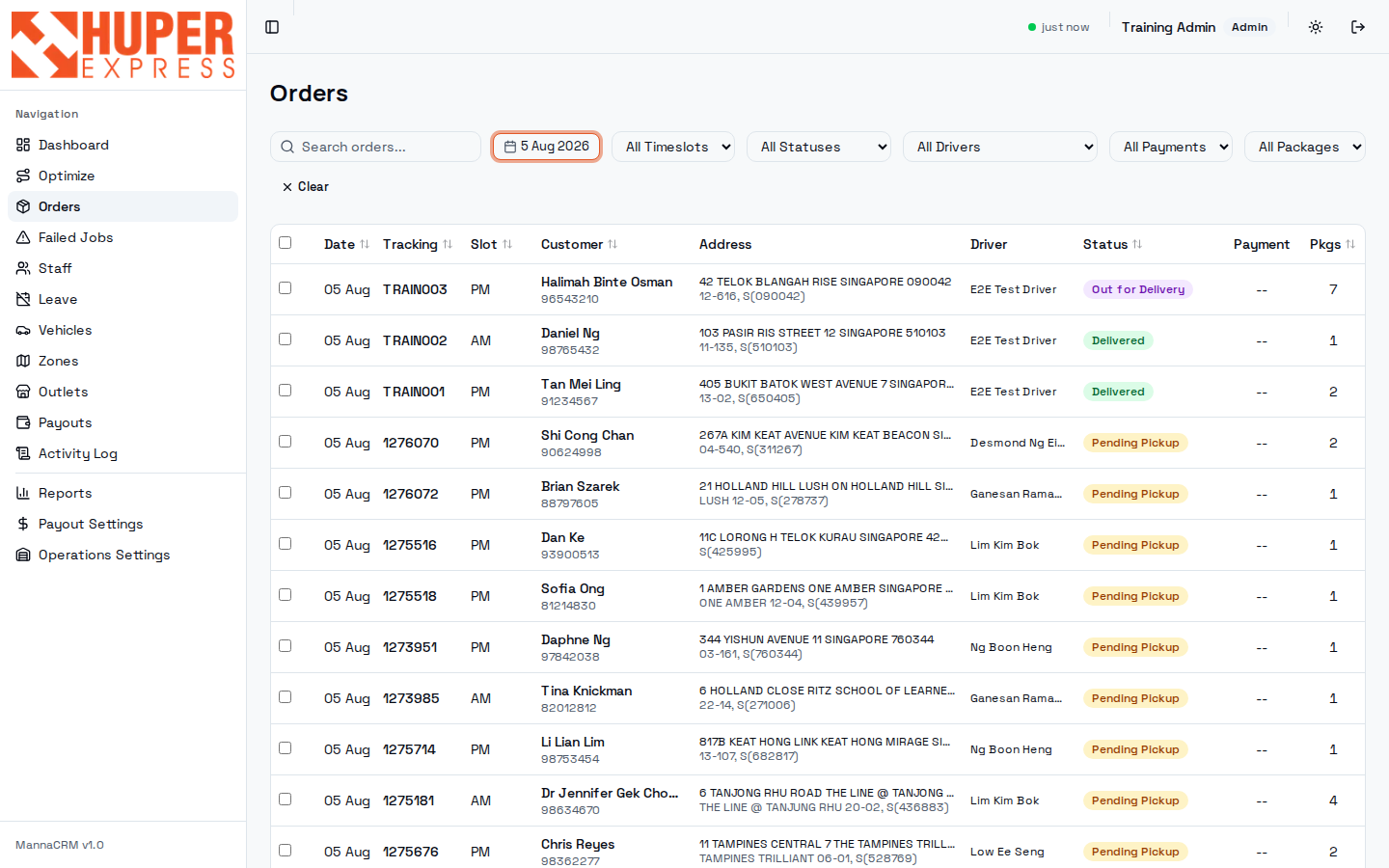This screenshot has height=868, width=1389.
Task: Open the All Drivers dropdown
Action: tap(1000, 147)
